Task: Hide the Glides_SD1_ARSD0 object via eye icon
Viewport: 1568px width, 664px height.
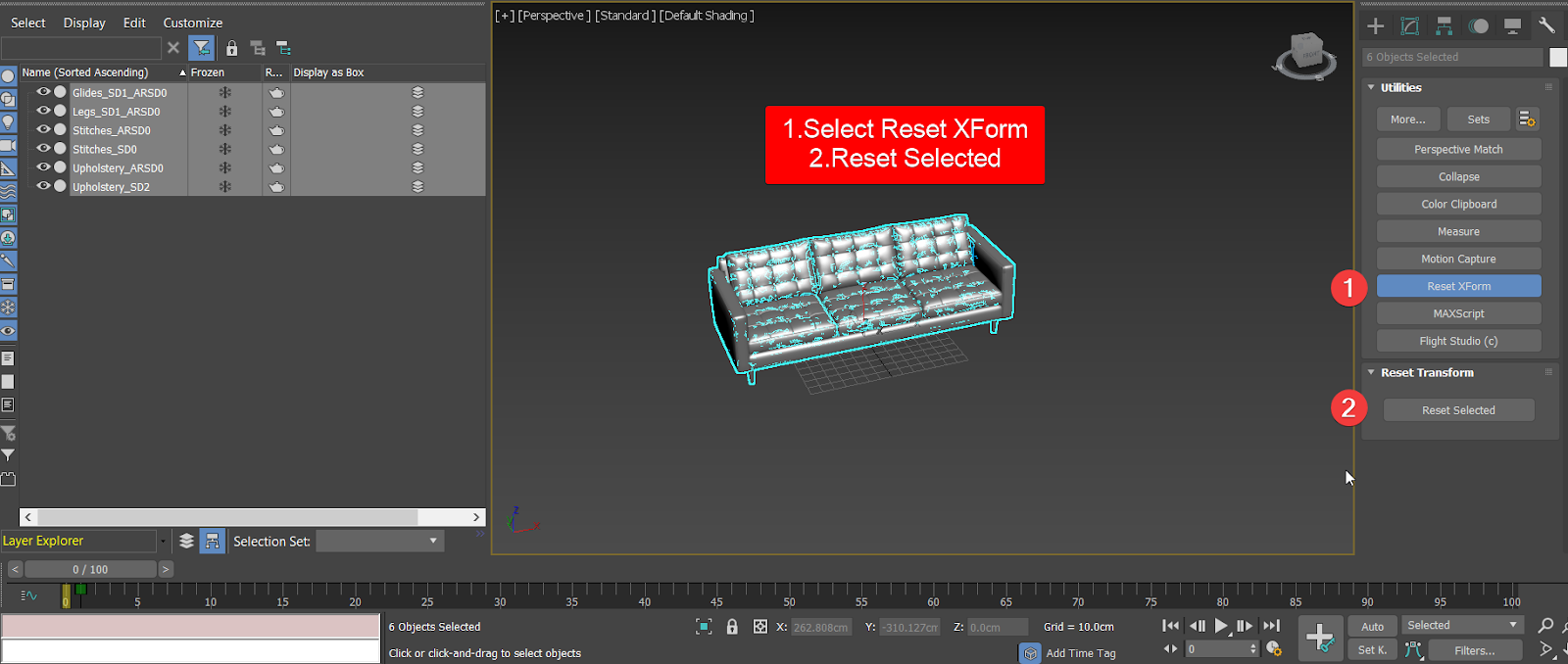Action: [43, 92]
